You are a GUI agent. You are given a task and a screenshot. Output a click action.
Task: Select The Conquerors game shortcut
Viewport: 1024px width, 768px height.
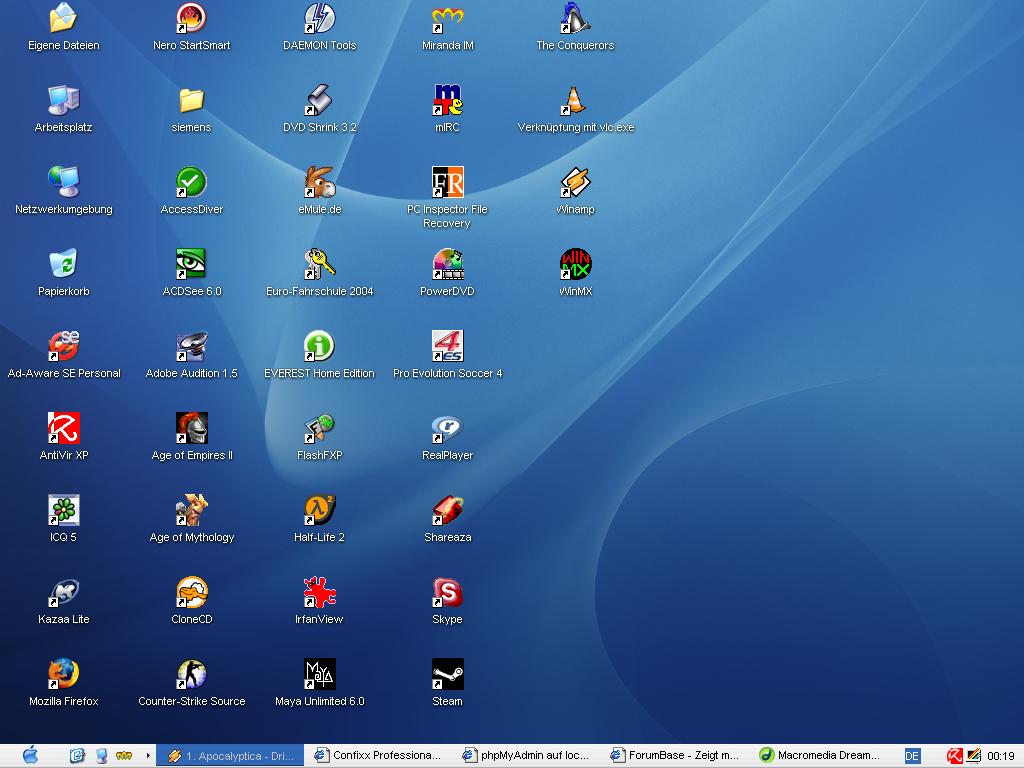coord(575,18)
